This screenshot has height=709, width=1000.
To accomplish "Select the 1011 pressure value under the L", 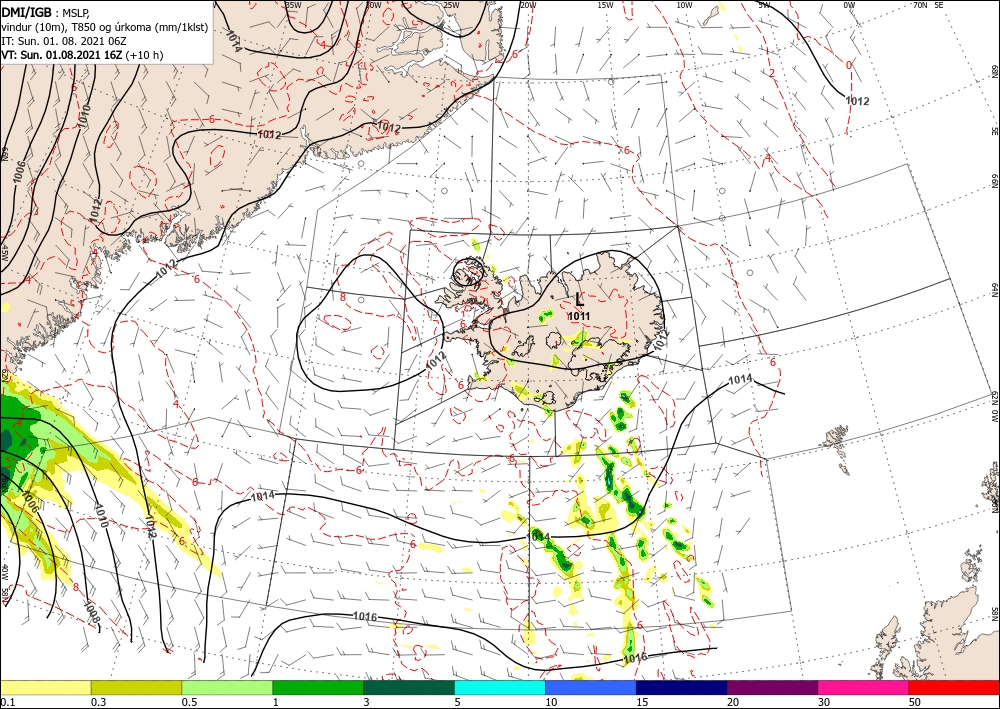I will coord(579,316).
